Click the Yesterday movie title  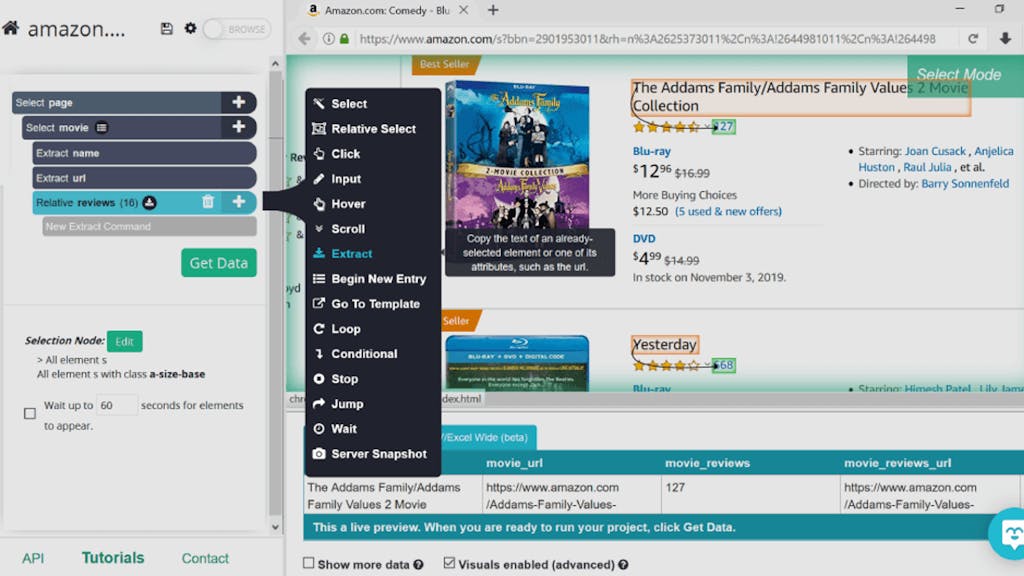(x=665, y=344)
